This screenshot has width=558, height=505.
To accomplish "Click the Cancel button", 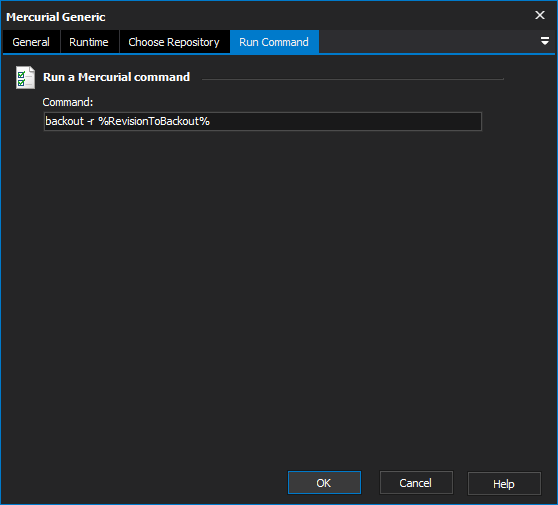I will 416,483.
